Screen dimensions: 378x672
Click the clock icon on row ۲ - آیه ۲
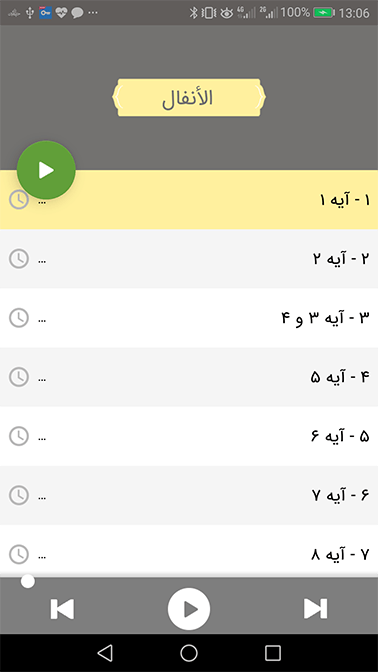click(x=19, y=259)
